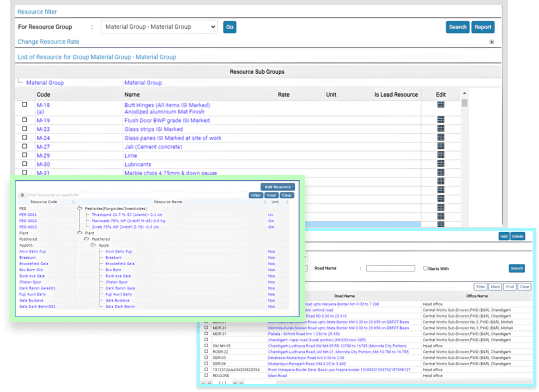Image resolution: width=539 pixels, height=392 pixels.
Task: Click the Office Name column header
Action: tap(477, 296)
